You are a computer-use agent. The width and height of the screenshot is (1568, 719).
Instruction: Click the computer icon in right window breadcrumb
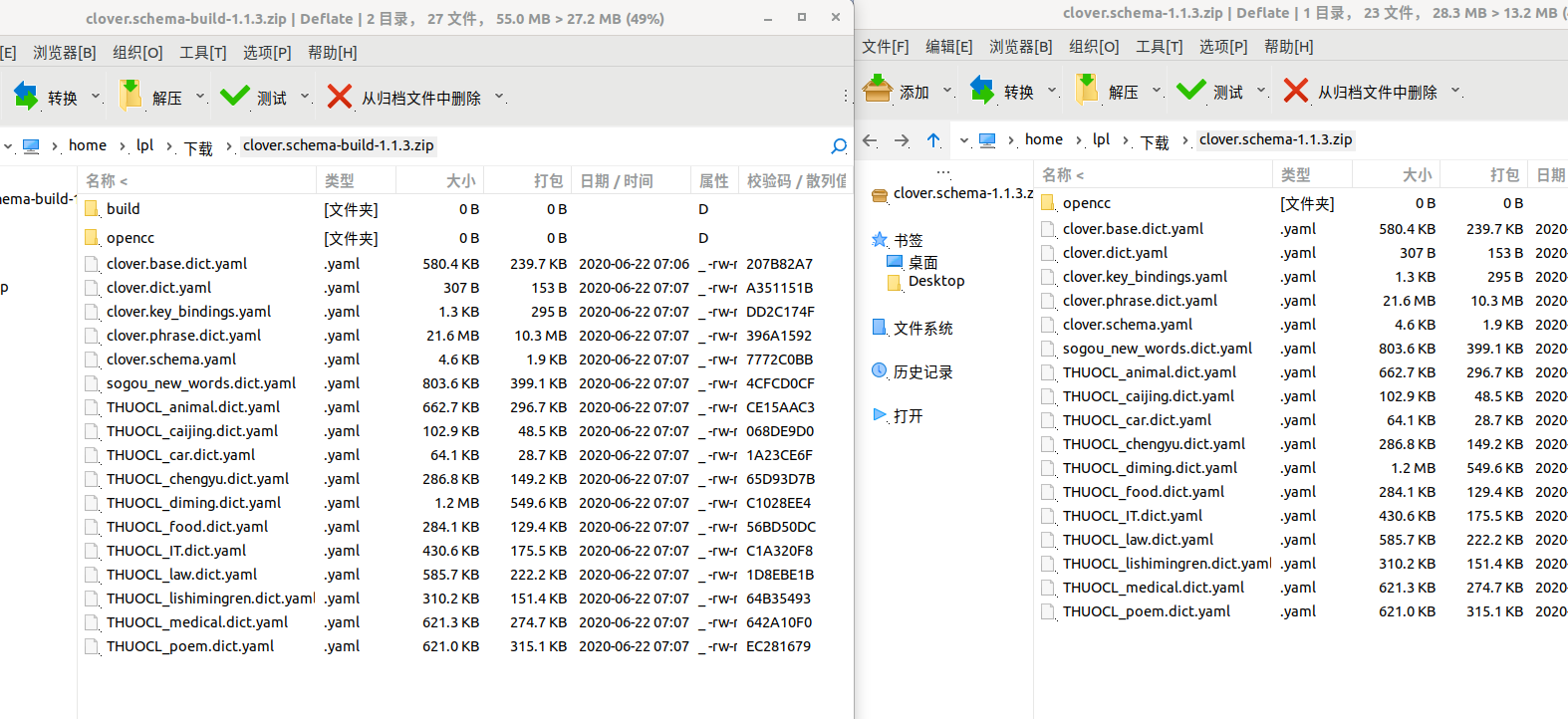click(987, 140)
